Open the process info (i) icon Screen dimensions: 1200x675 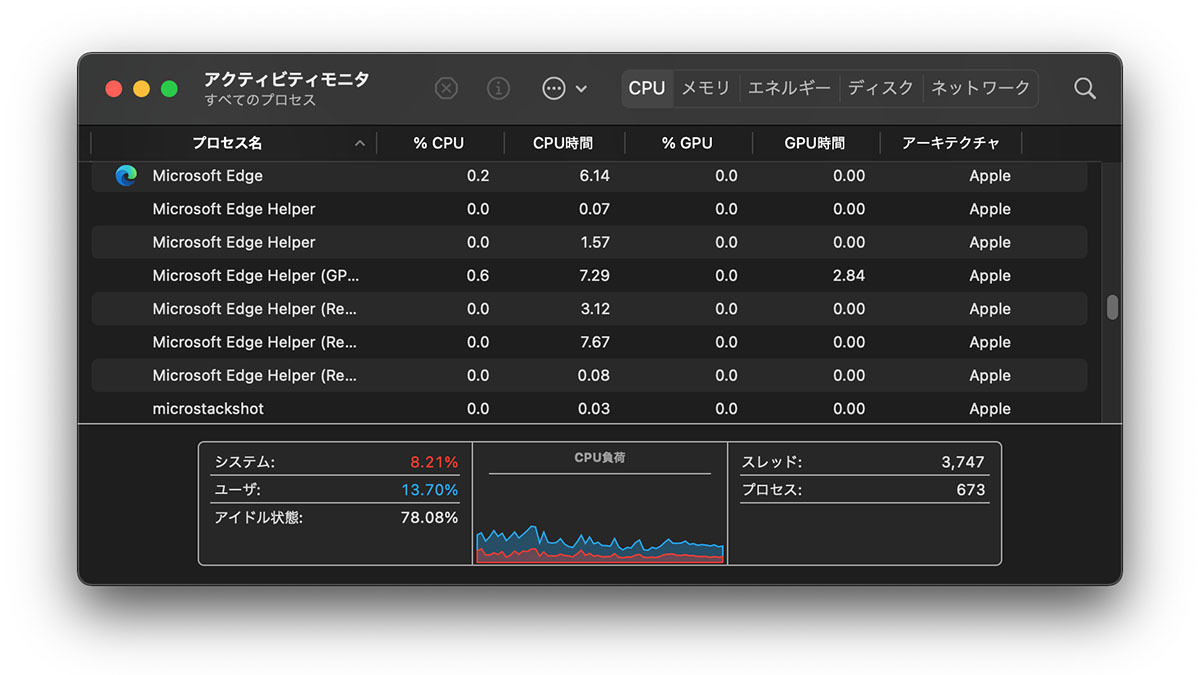coord(498,88)
